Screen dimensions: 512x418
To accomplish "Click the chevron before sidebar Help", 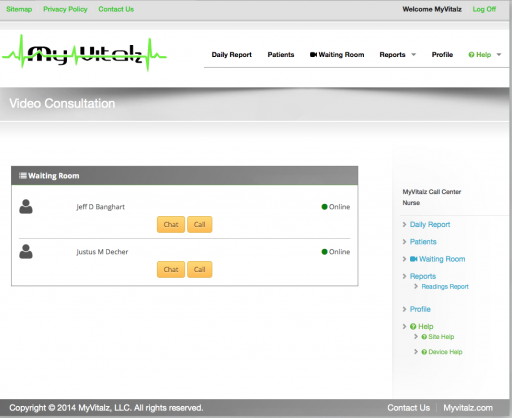I will 404,326.
